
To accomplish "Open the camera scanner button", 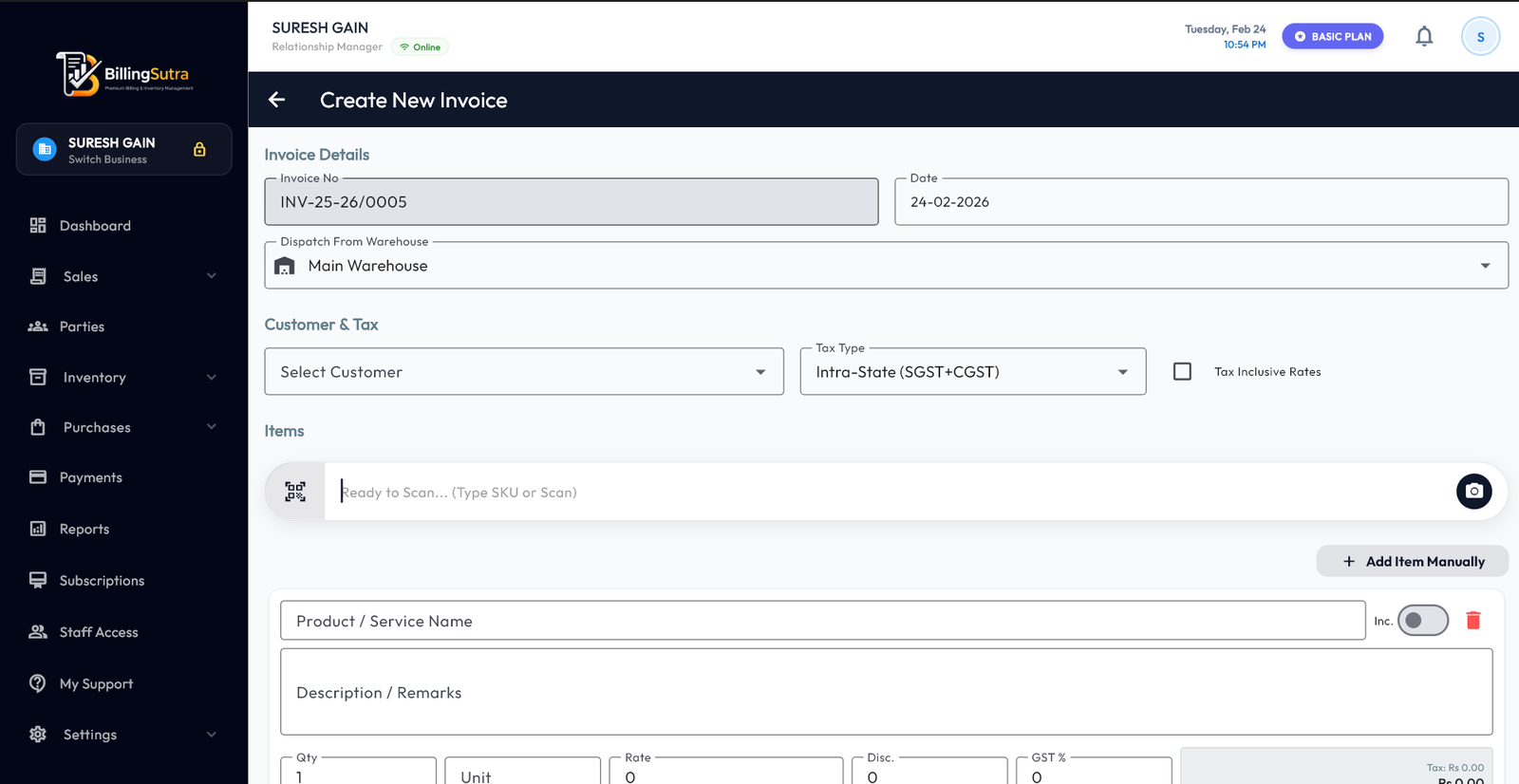I will point(1473,492).
